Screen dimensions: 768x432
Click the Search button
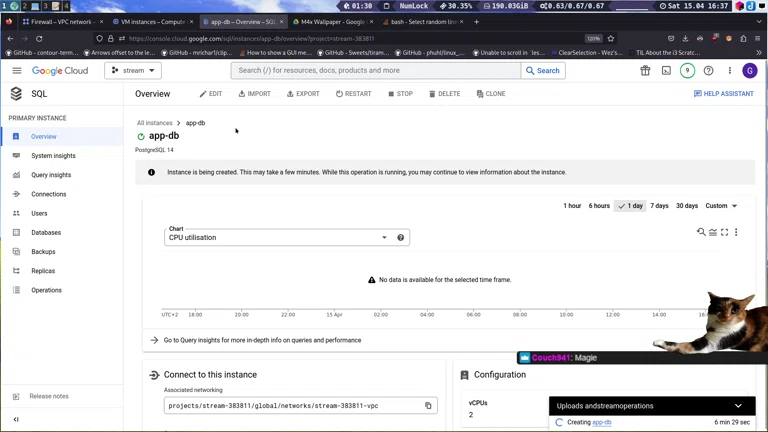pyautogui.click(x=543, y=71)
